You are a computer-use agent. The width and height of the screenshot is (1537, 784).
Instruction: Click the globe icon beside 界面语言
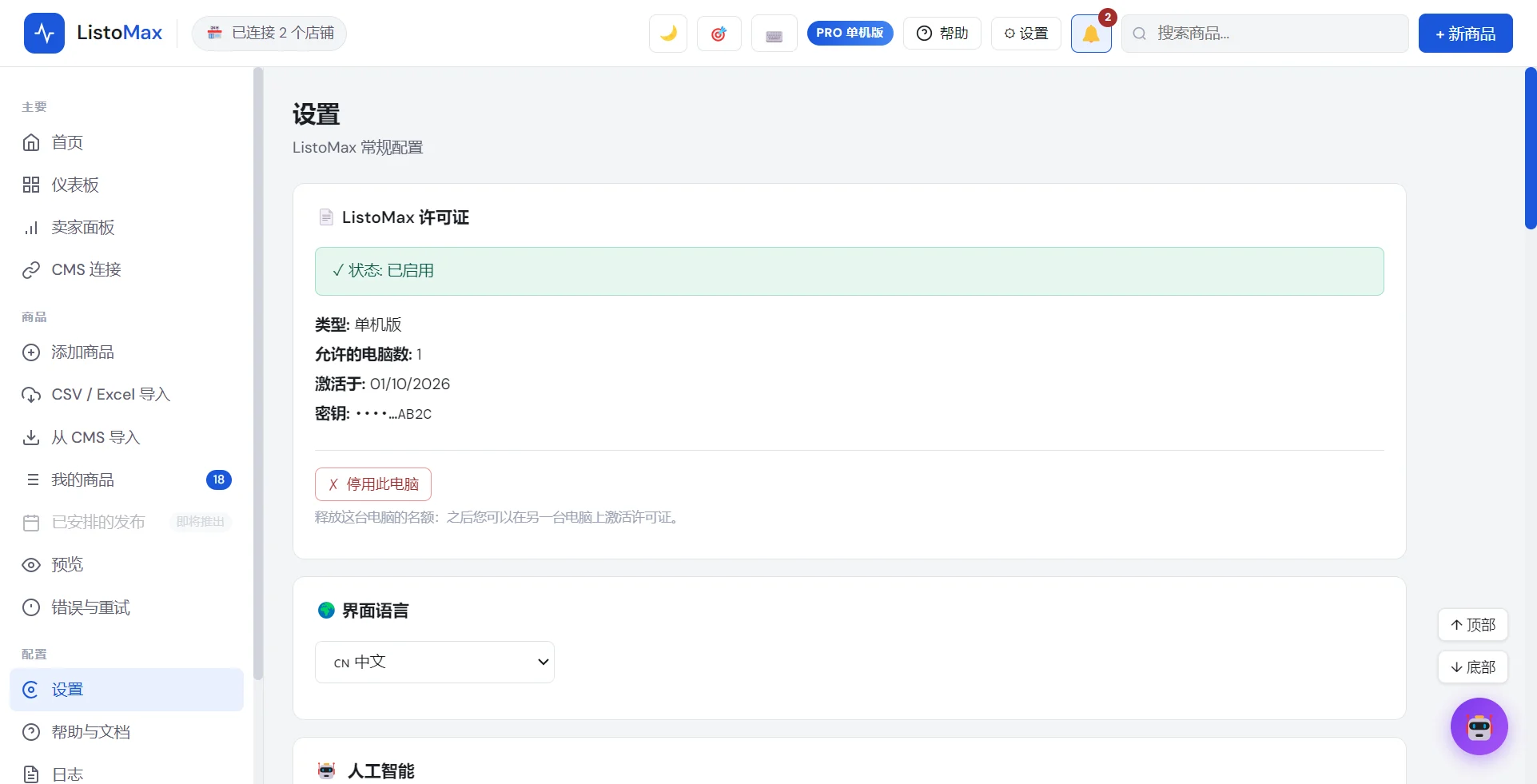pyautogui.click(x=326, y=611)
